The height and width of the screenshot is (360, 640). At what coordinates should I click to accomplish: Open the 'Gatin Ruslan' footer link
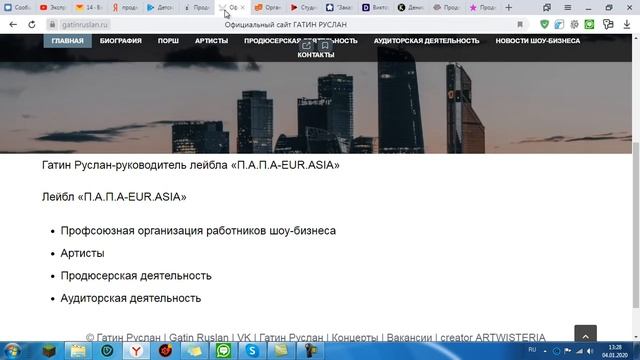(199, 338)
